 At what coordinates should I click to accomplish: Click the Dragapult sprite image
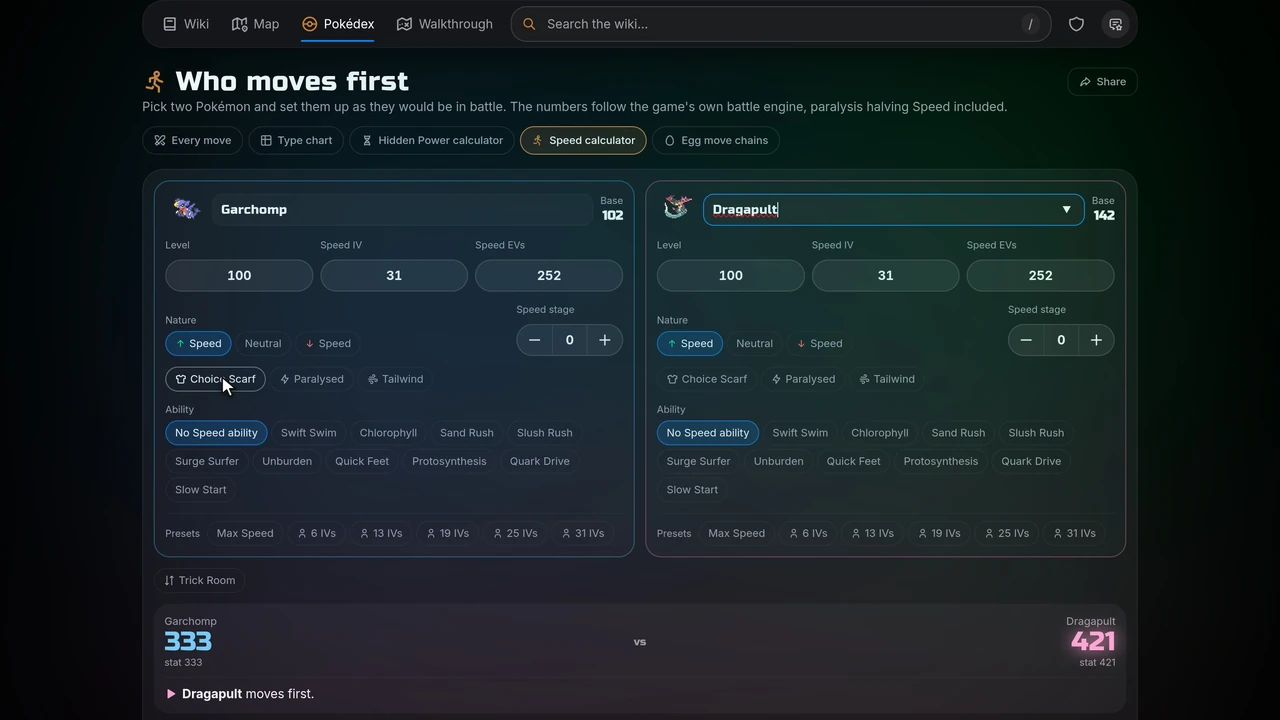click(677, 208)
